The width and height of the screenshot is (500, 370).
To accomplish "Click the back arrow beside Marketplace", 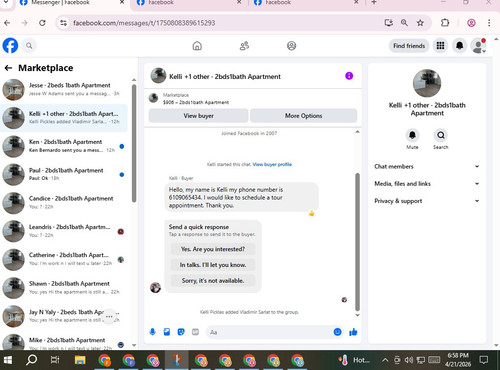I will click(x=8, y=68).
